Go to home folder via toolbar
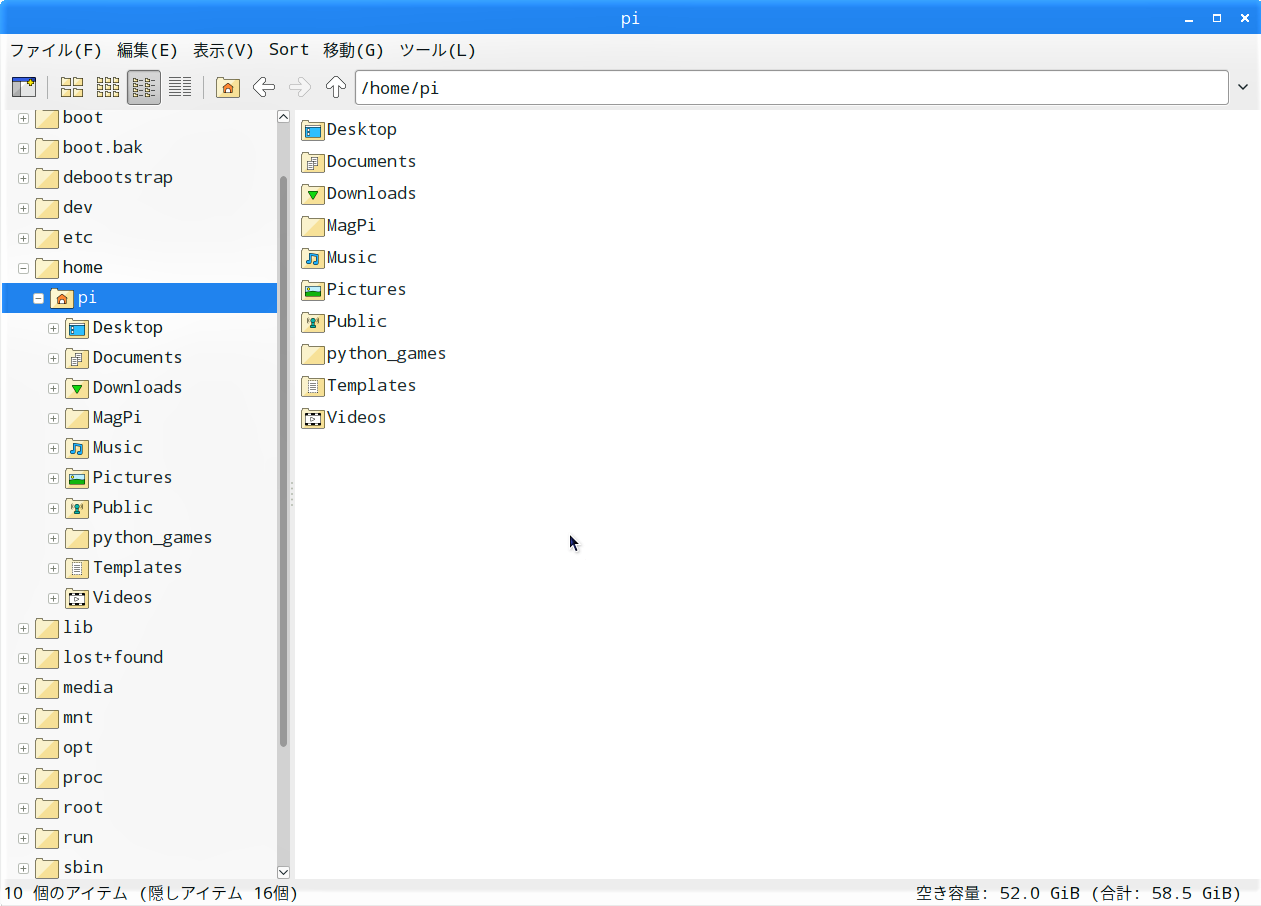The height and width of the screenshot is (906, 1261). [228, 87]
